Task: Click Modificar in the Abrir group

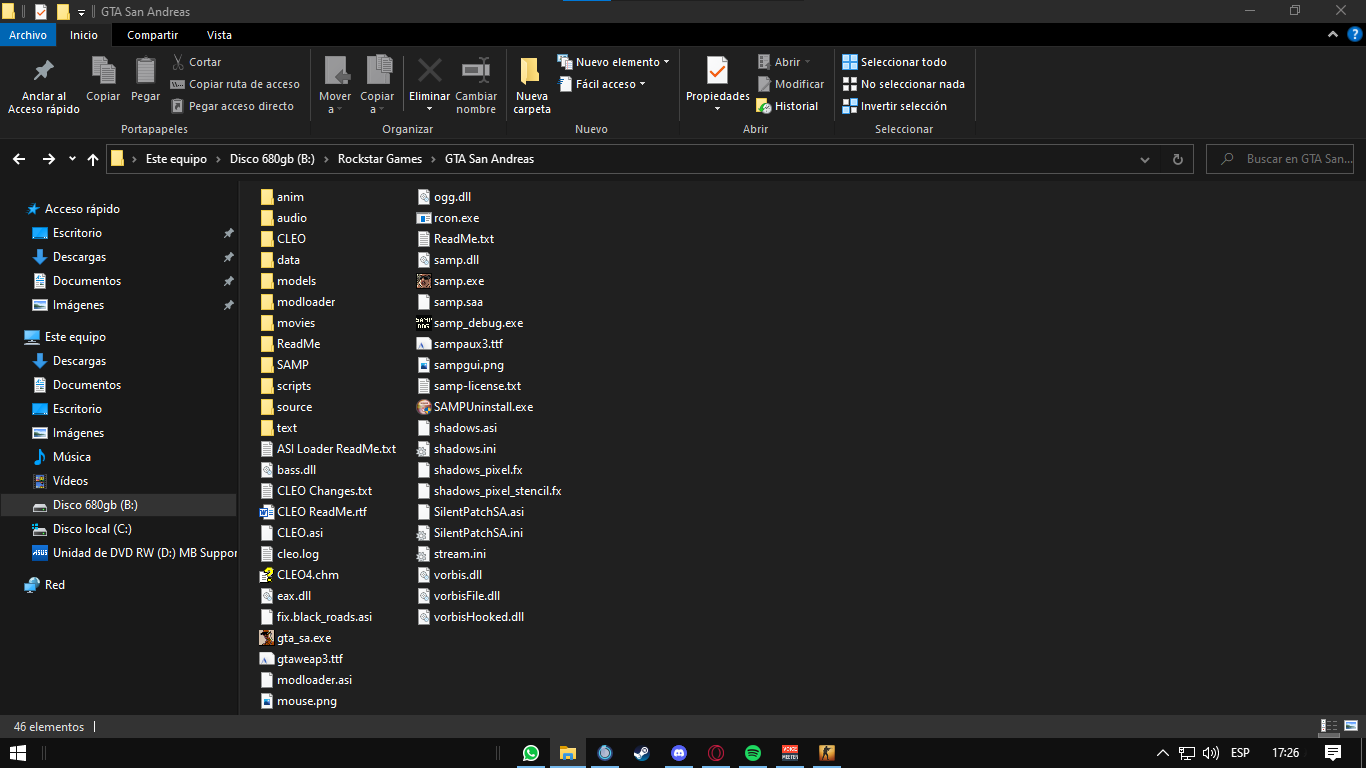Action: pyautogui.click(x=790, y=84)
